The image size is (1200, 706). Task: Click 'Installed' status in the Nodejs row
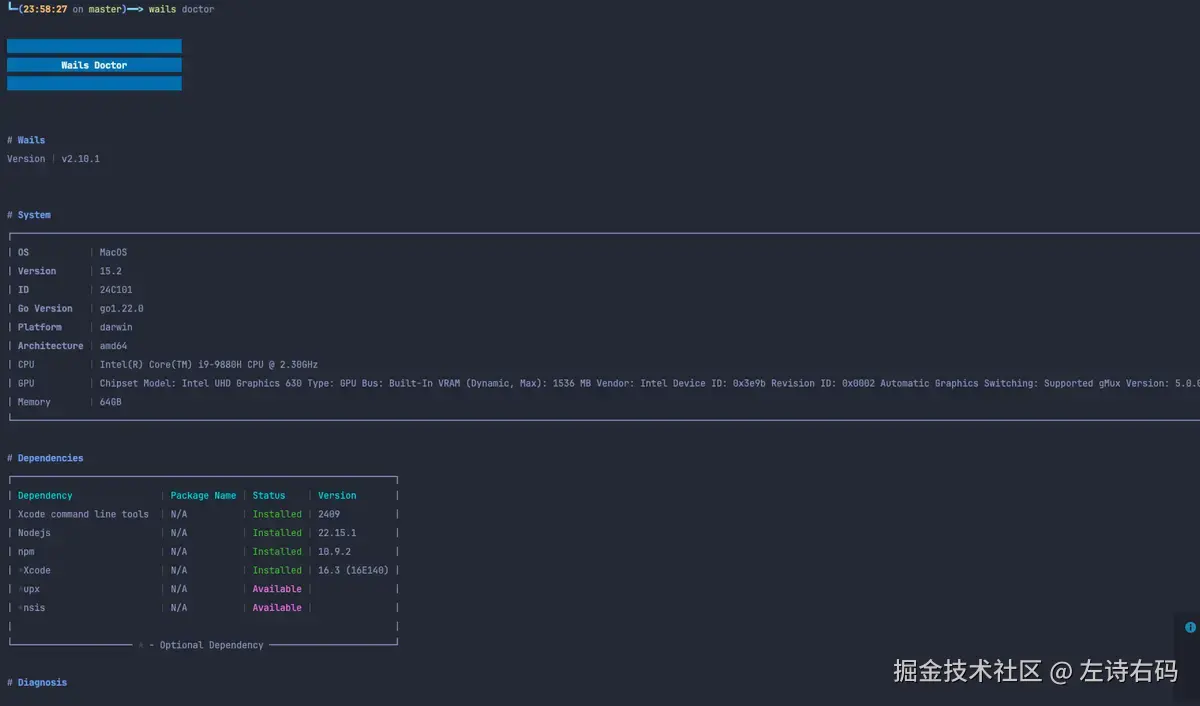coord(277,533)
